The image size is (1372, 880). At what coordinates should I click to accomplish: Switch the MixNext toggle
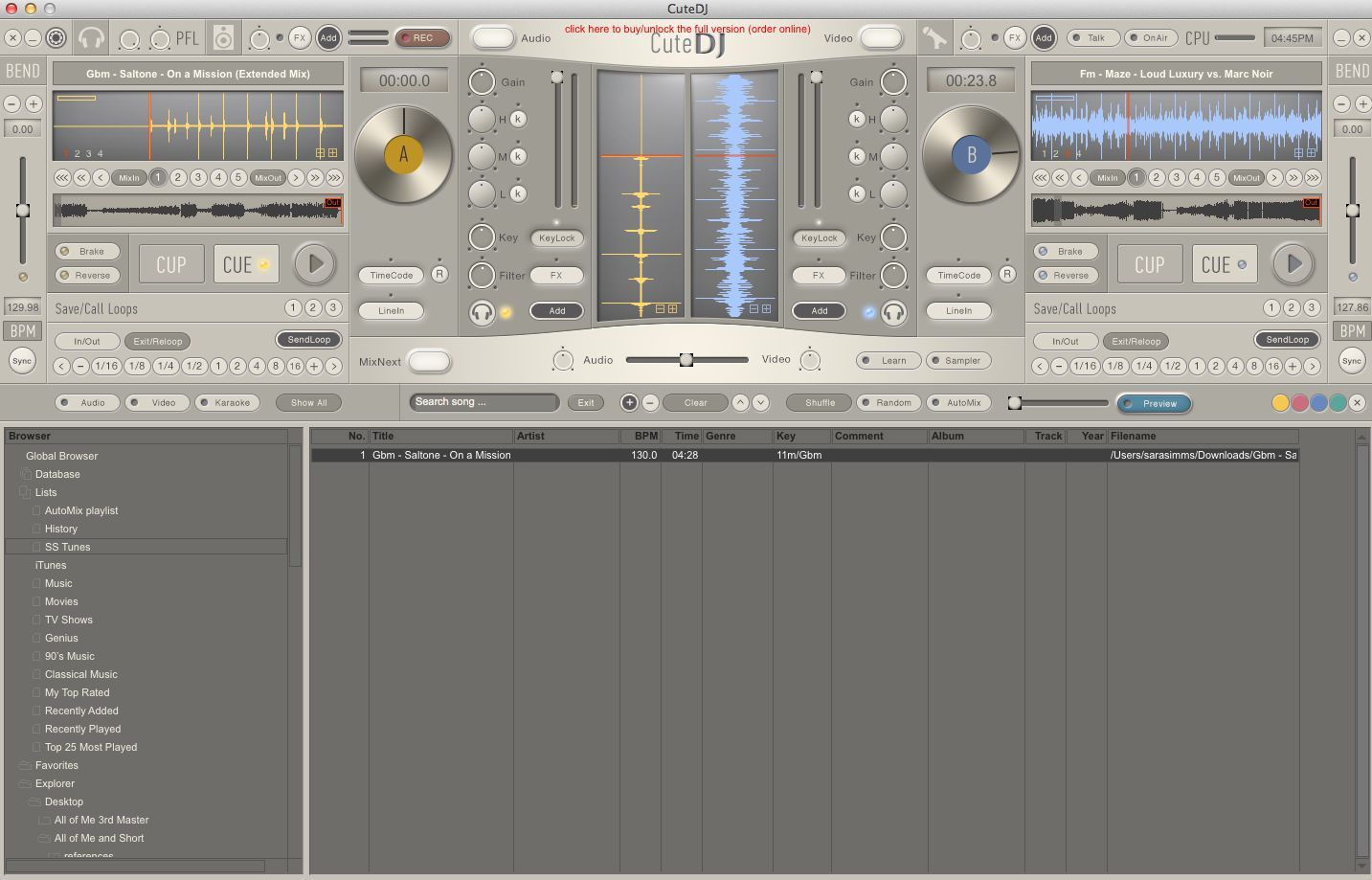[x=429, y=361]
